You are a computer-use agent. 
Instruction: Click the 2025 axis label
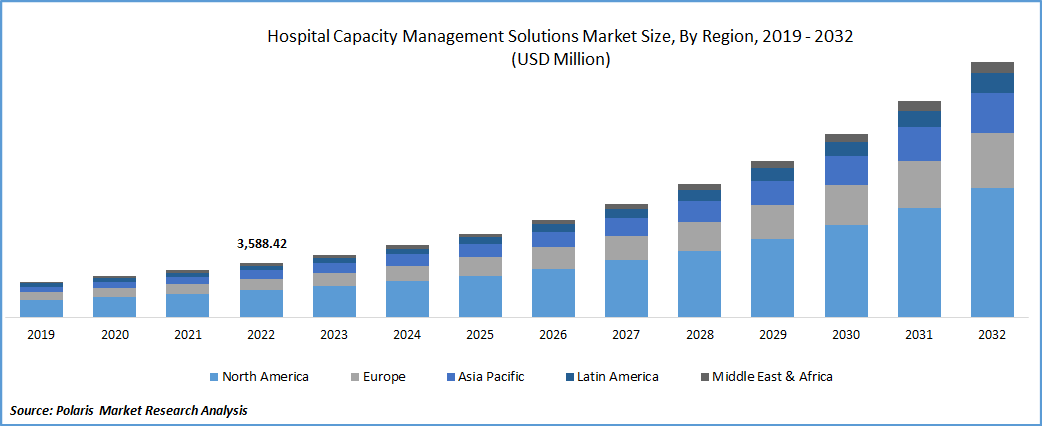coord(480,335)
